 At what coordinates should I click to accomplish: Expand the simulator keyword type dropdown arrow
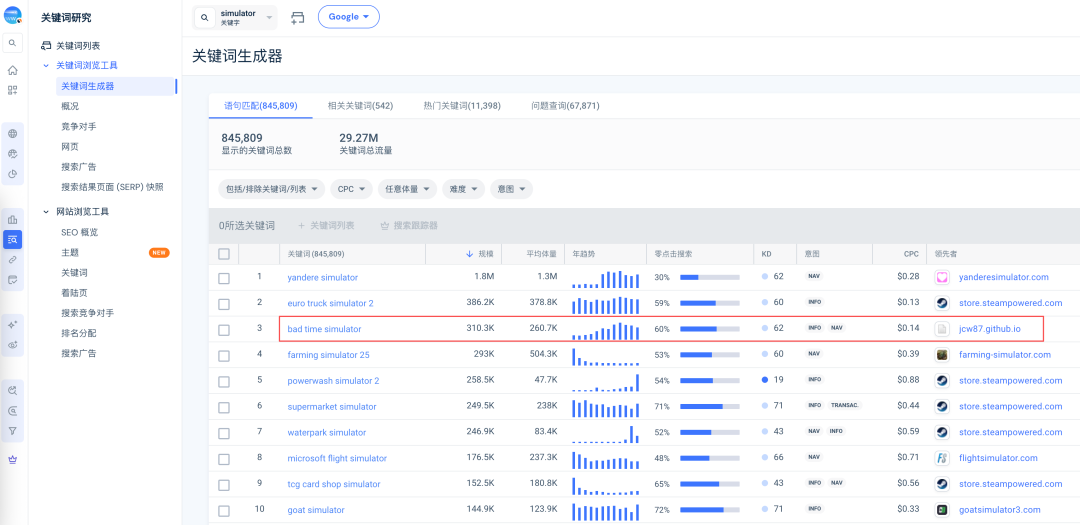click(x=269, y=17)
